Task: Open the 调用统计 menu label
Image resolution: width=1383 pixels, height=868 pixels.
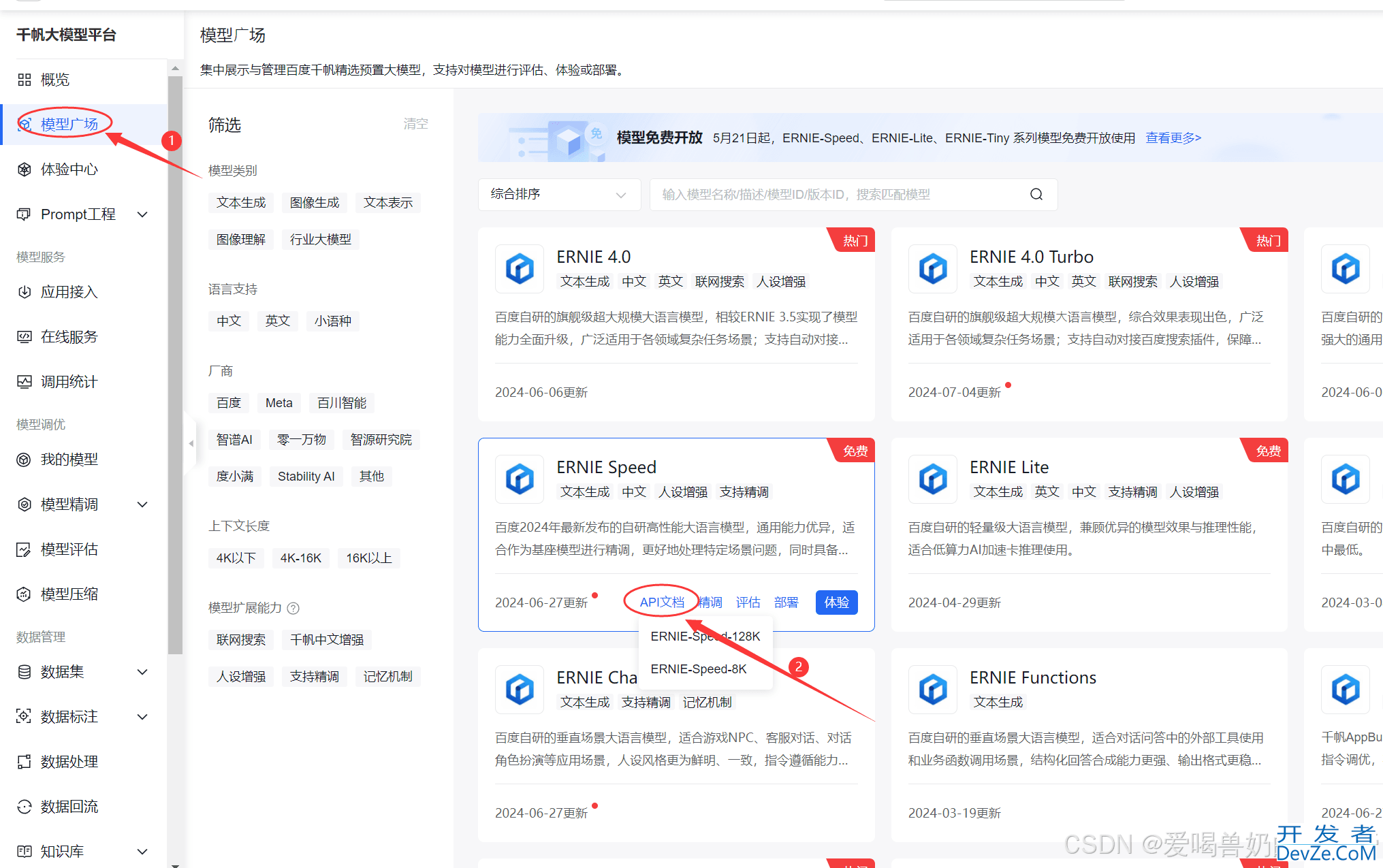Action: pos(69,382)
